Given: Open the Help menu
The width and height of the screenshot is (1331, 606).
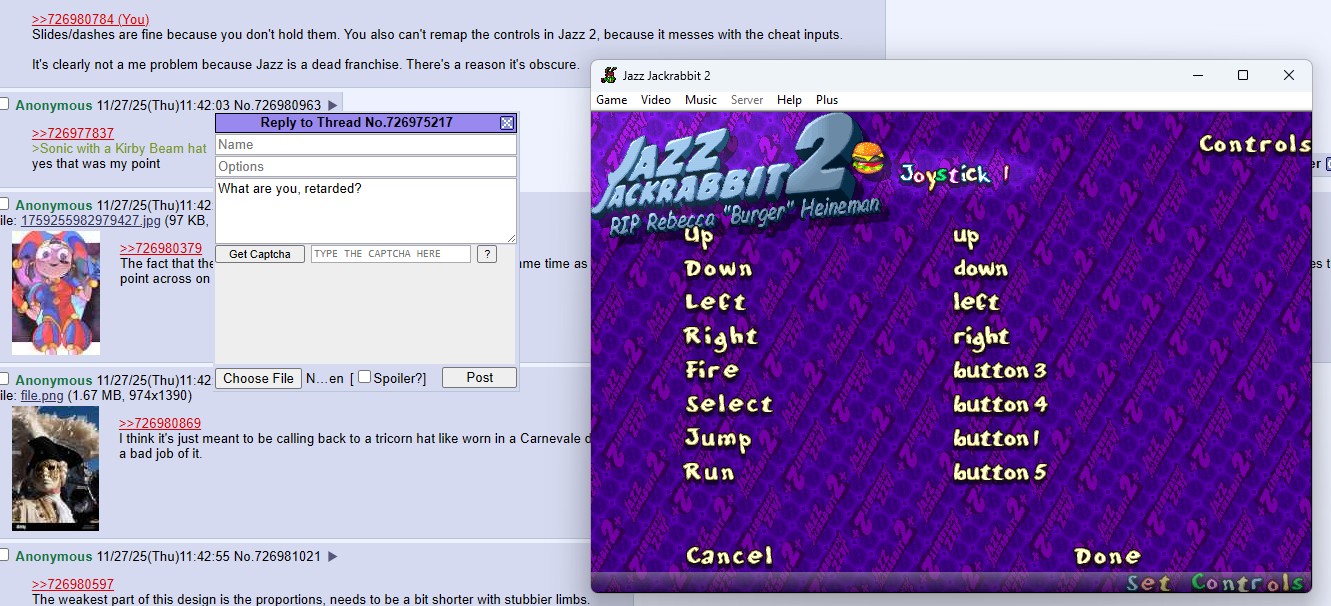Looking at the screenshot, I should point(790,100).
